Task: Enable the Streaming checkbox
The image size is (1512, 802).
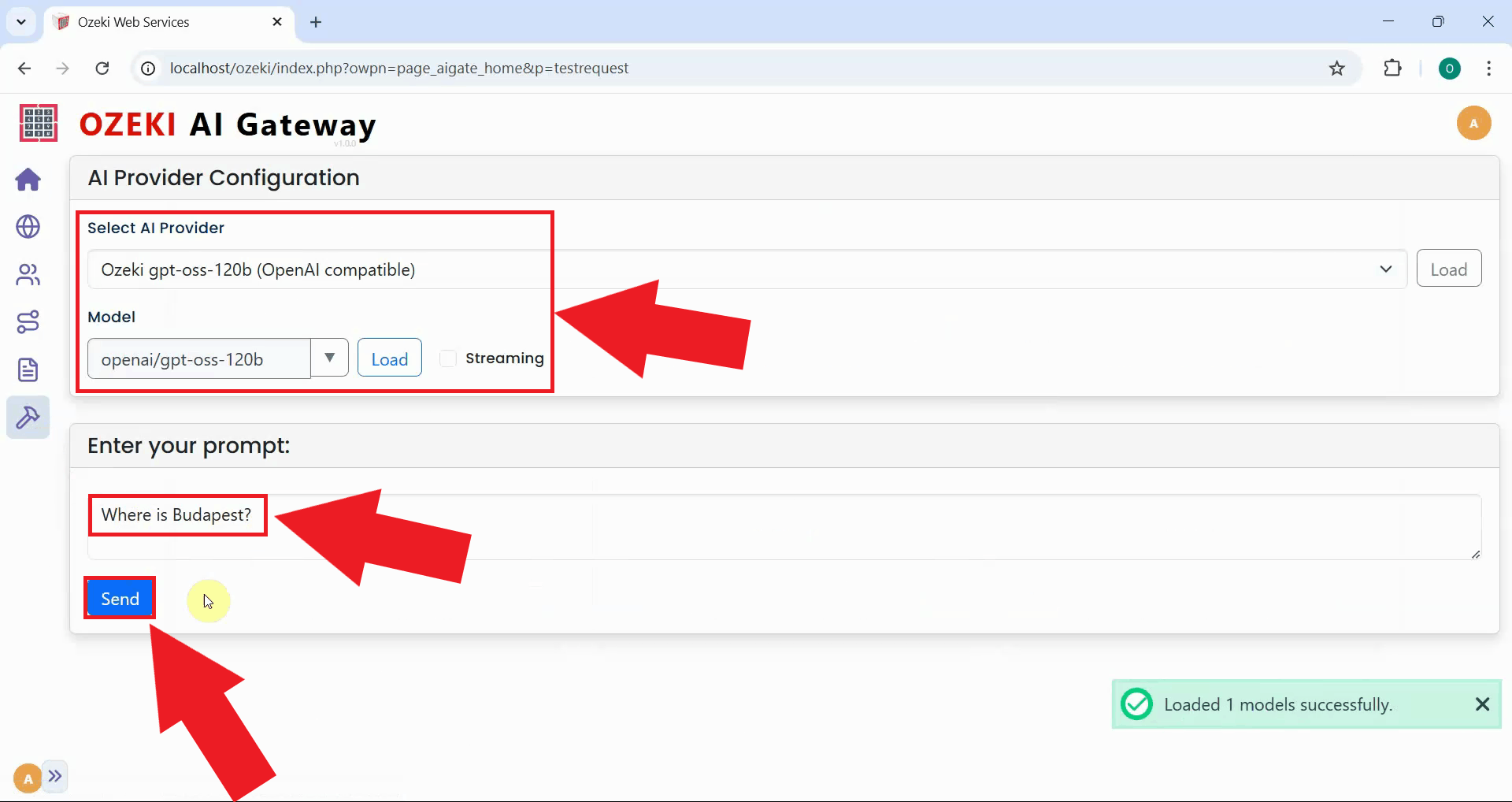Action: click(447, 358)
